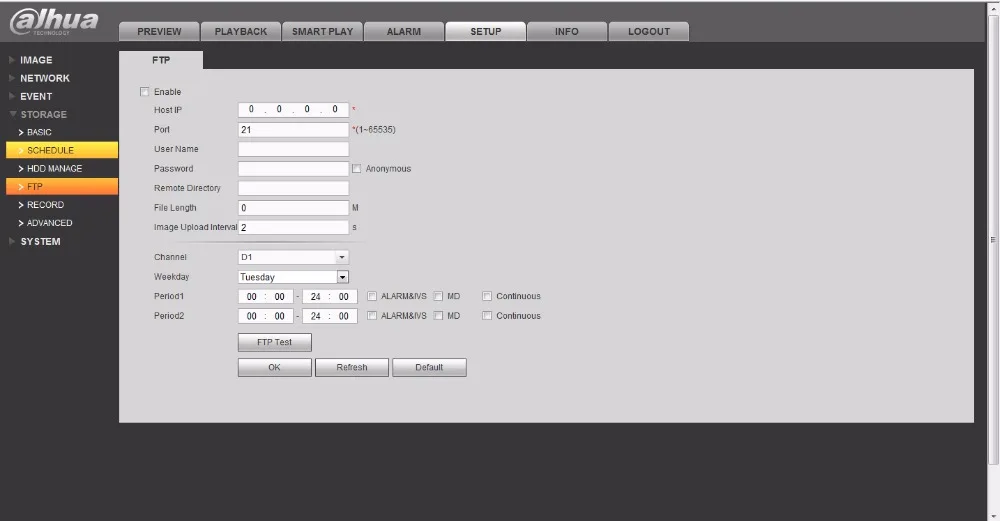Click the OK button
Screen dimensions: 1000x521
(x=275, y=367)
